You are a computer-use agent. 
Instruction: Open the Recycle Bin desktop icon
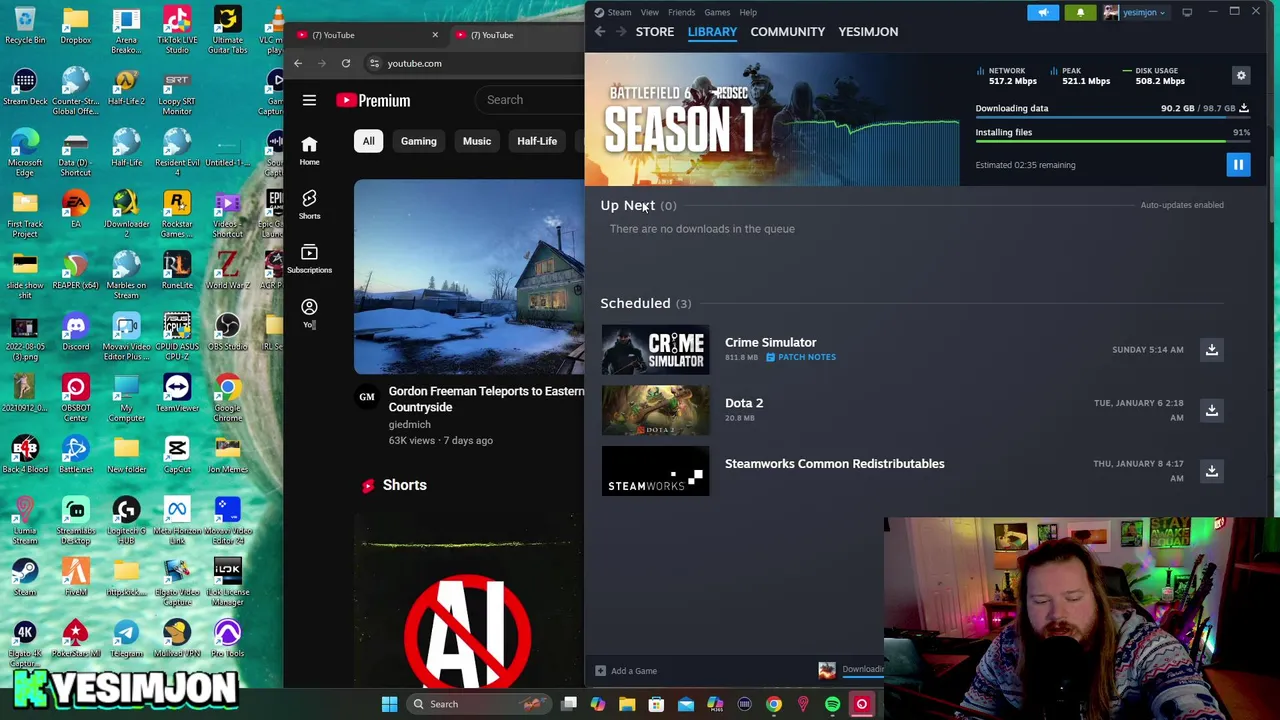click(x=25, y=27)
